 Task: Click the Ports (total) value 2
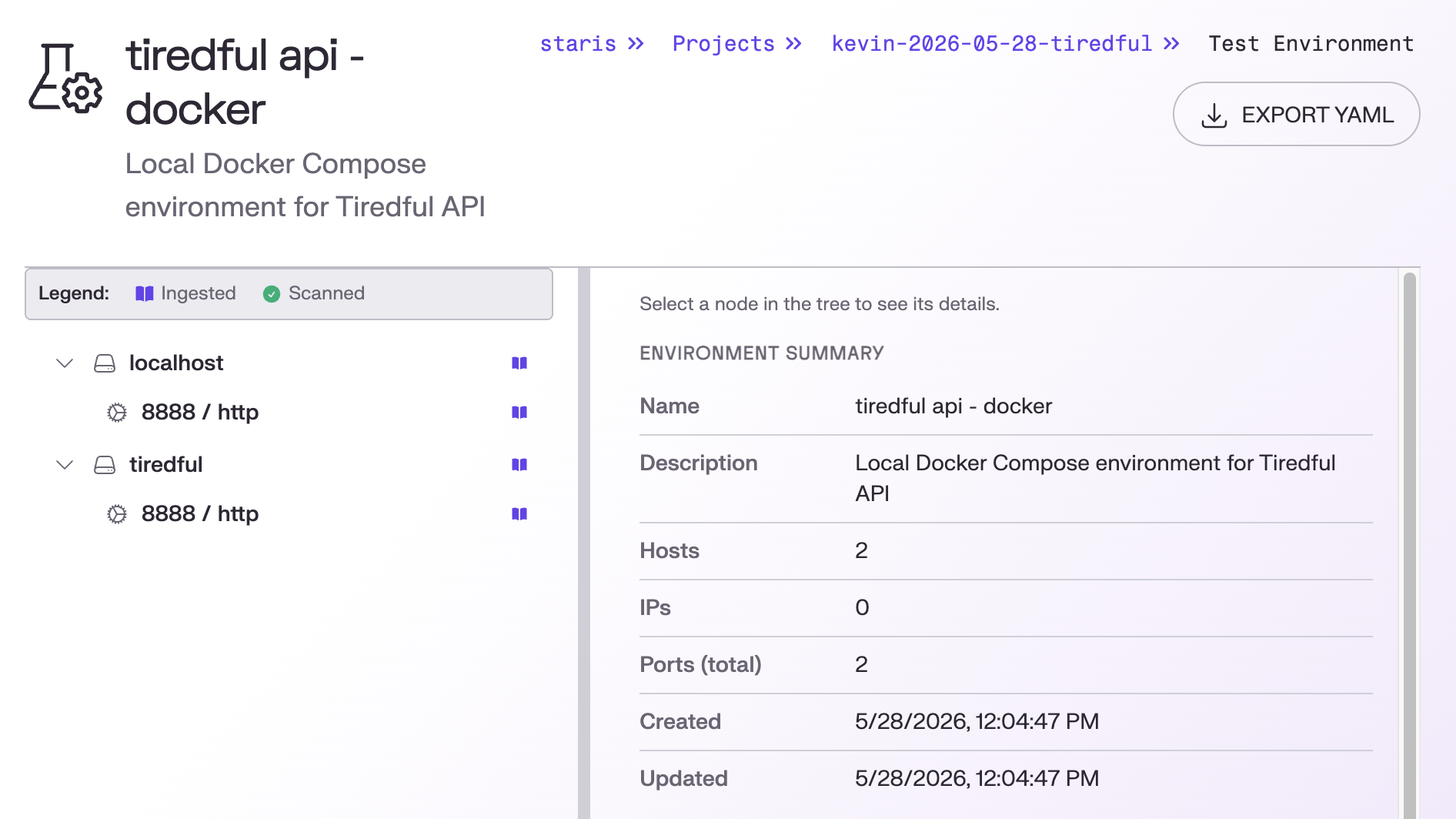tap(861, 665)
